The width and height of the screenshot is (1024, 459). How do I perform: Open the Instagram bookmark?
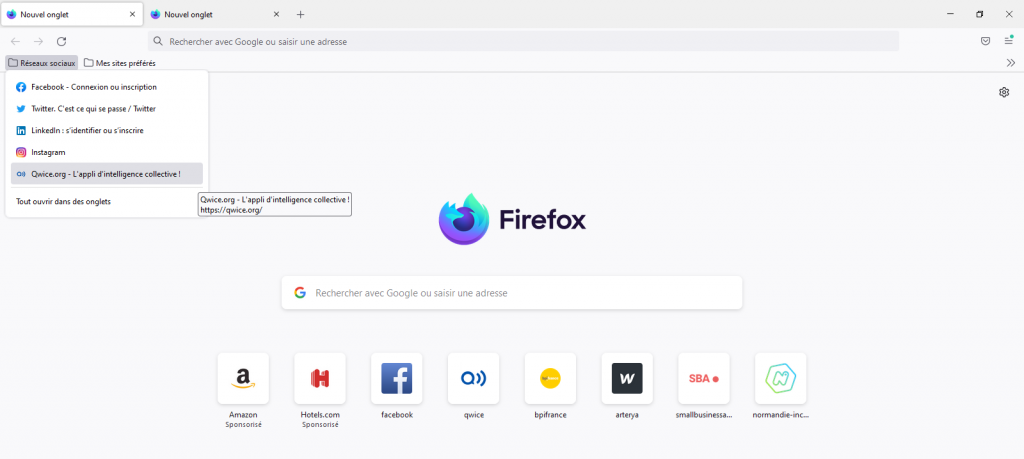(x=48, y=152)
